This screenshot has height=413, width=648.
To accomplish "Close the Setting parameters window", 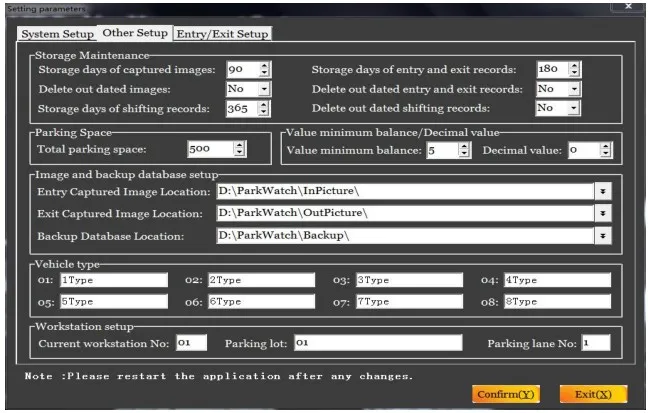I will (626, 7).
